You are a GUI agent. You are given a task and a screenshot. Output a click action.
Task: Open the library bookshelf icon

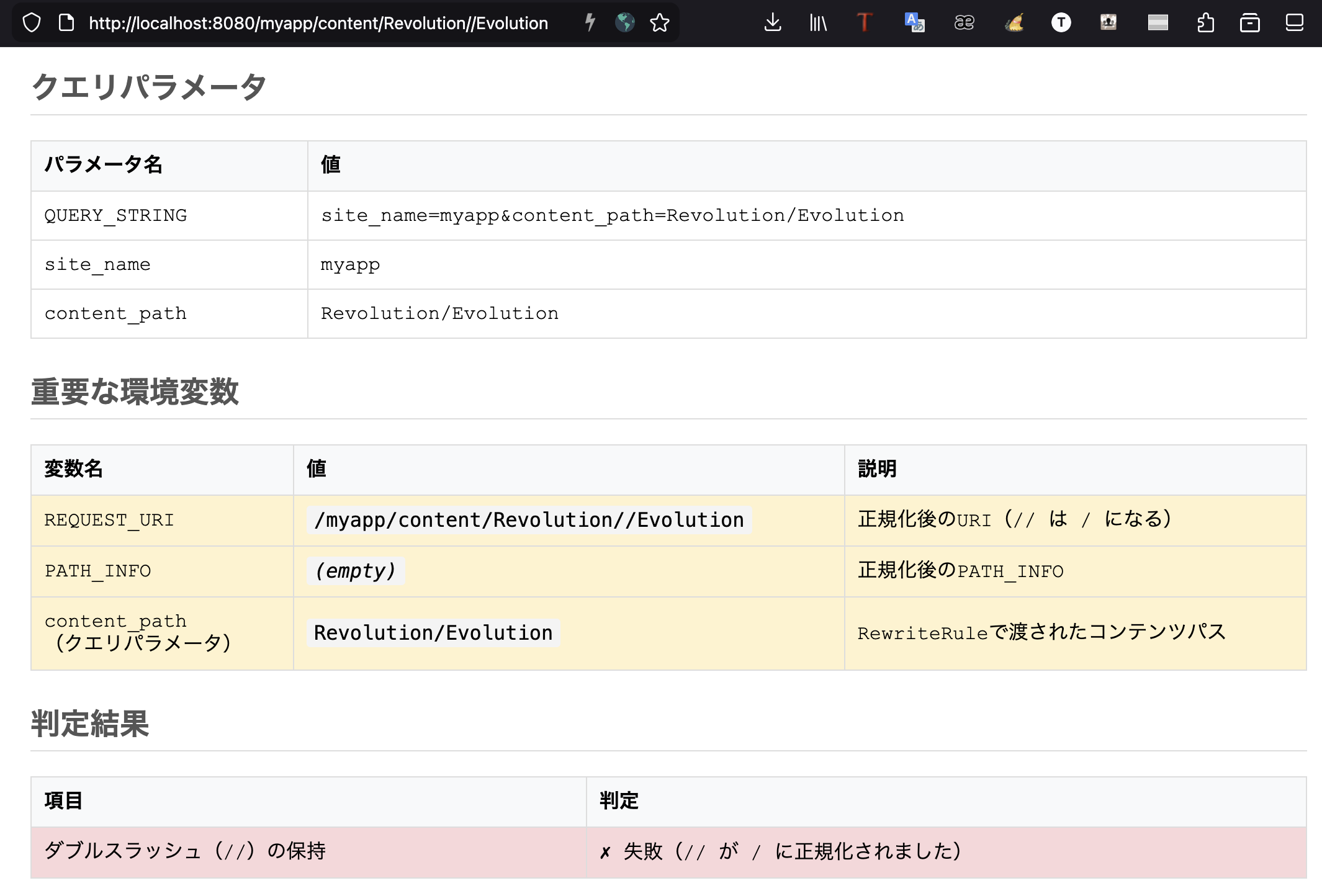click(818, 23)
